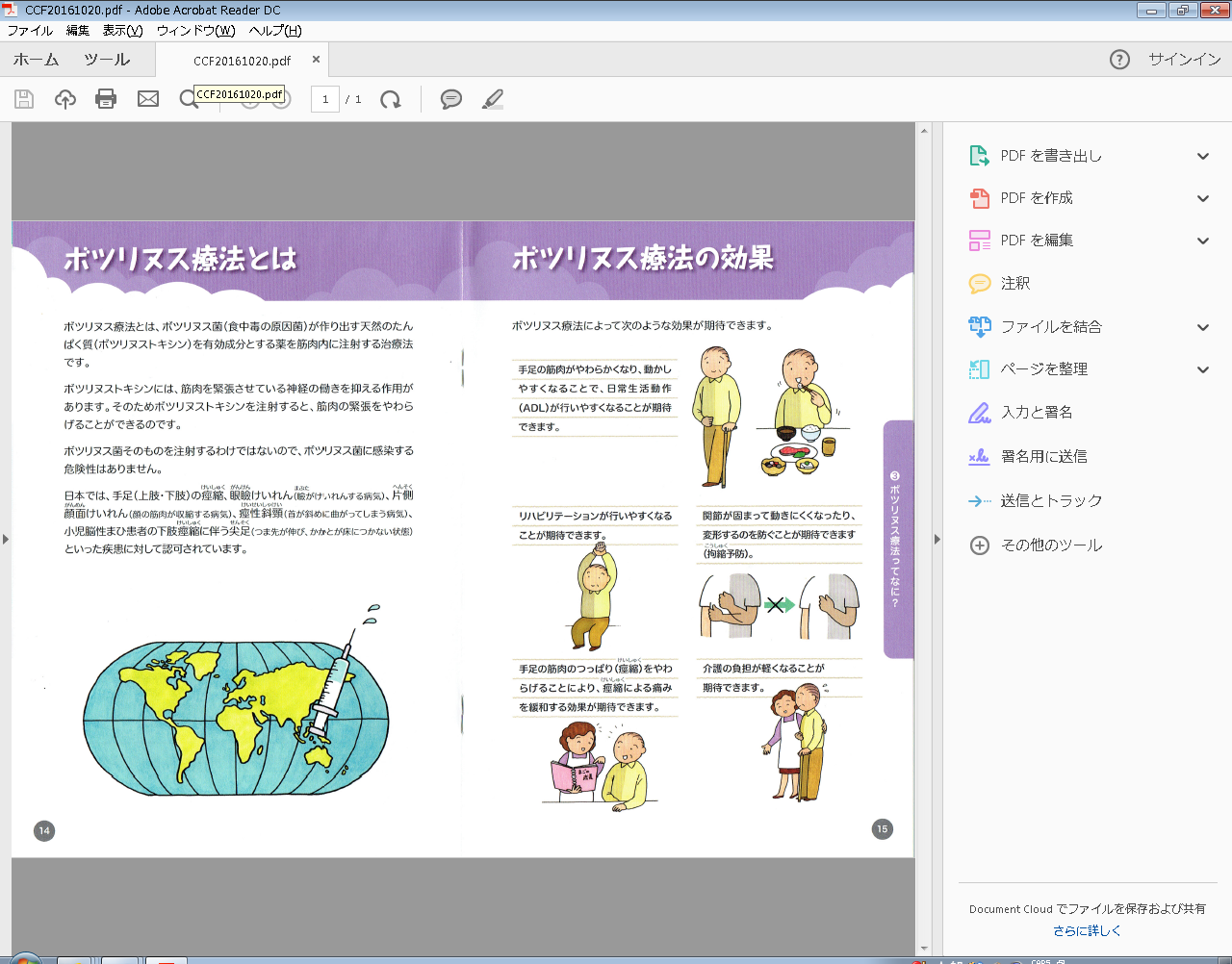Click the PDF を編集 edit icon
The width and height of the screenshot is (1232, 964).
tap(979, 241)
